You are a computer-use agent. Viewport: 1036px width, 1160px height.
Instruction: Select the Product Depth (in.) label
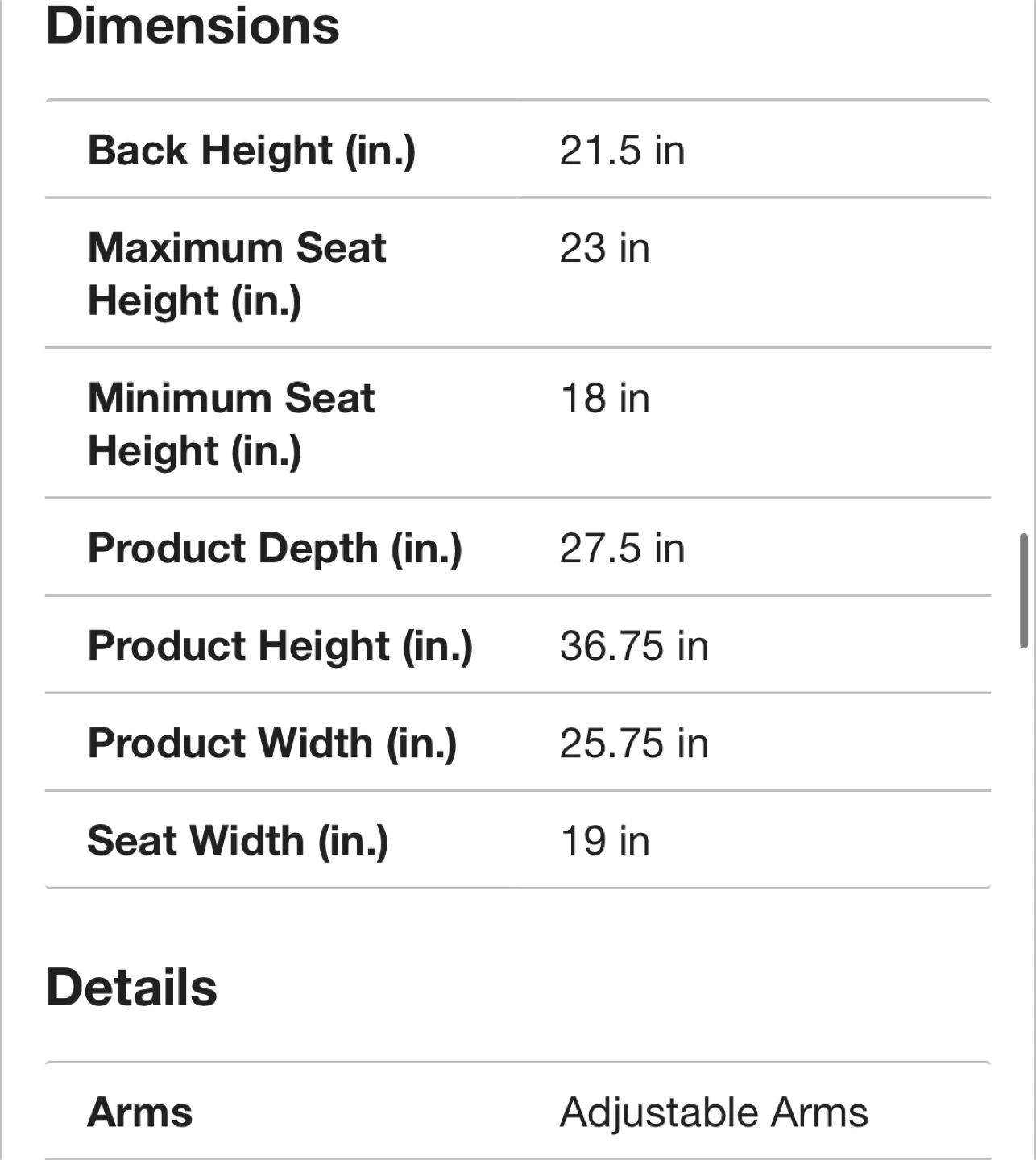(275, 549)
